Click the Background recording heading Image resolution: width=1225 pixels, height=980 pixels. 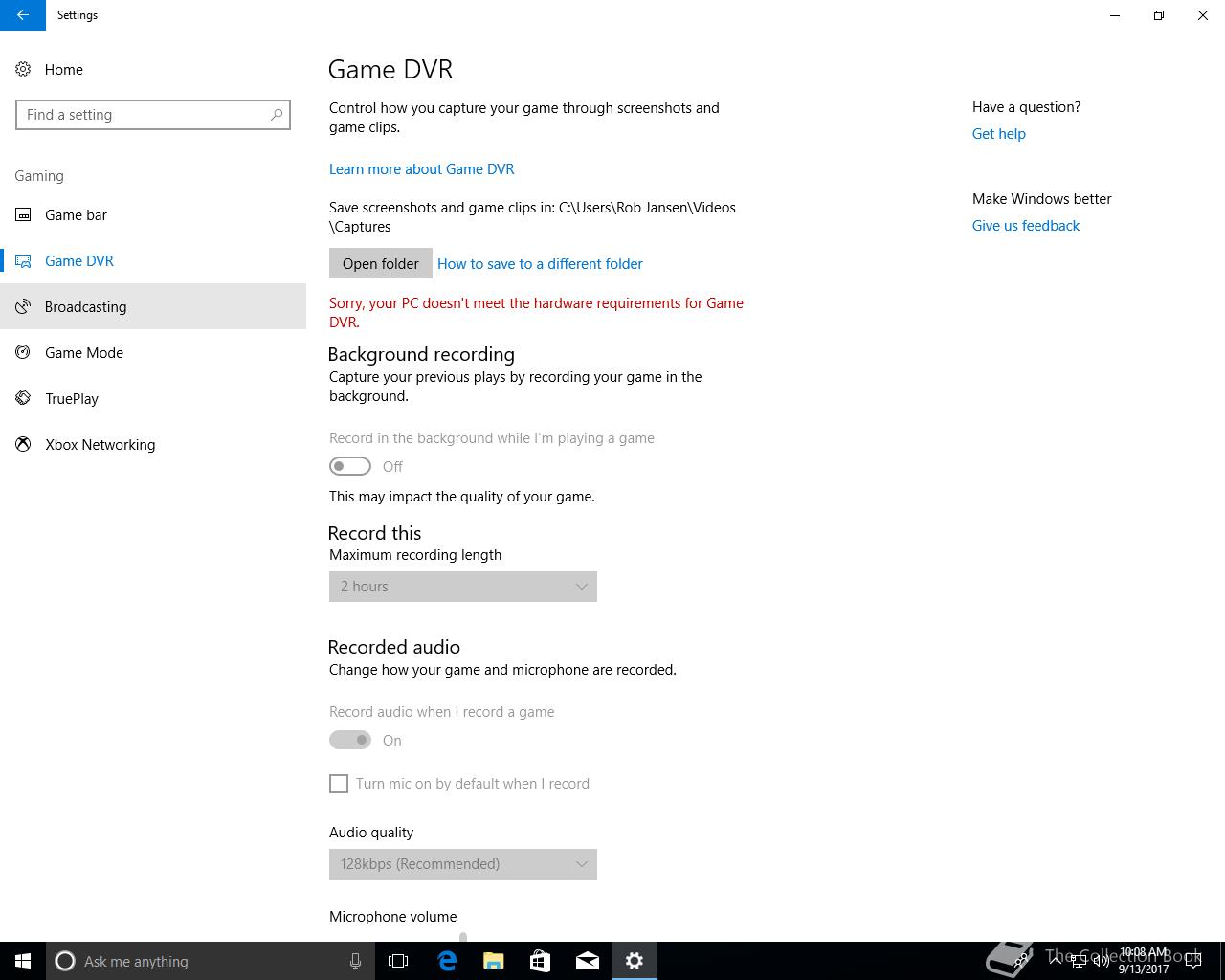pyautogui.click(x=421, y=354)
